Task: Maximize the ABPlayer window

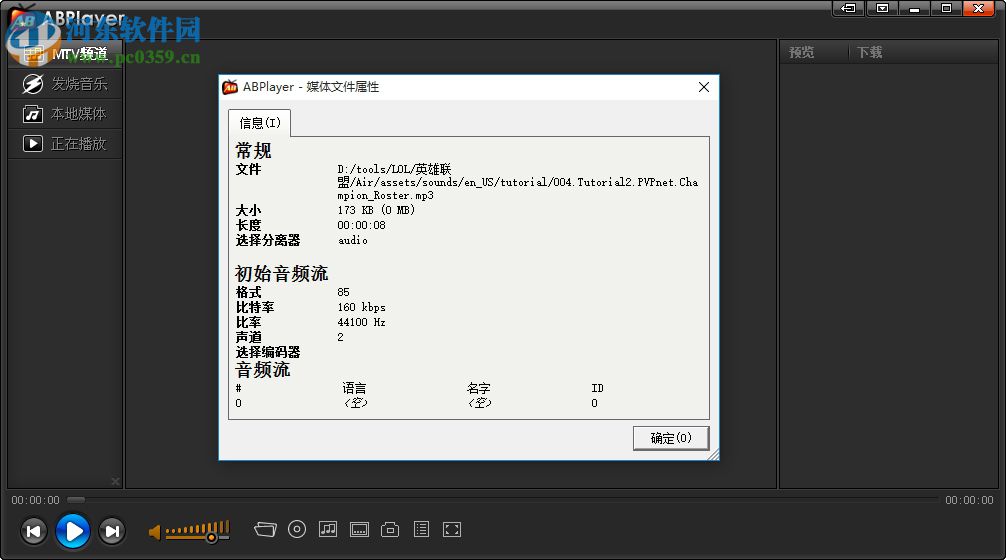Action: [x=946, y=8]
